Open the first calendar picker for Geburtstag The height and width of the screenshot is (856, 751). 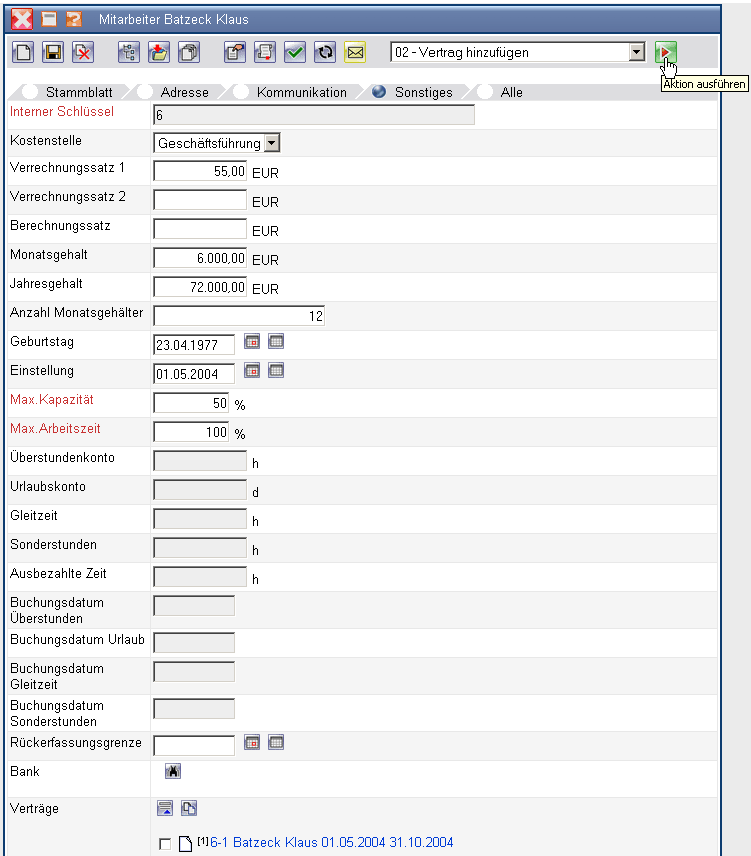coord(253,342)
